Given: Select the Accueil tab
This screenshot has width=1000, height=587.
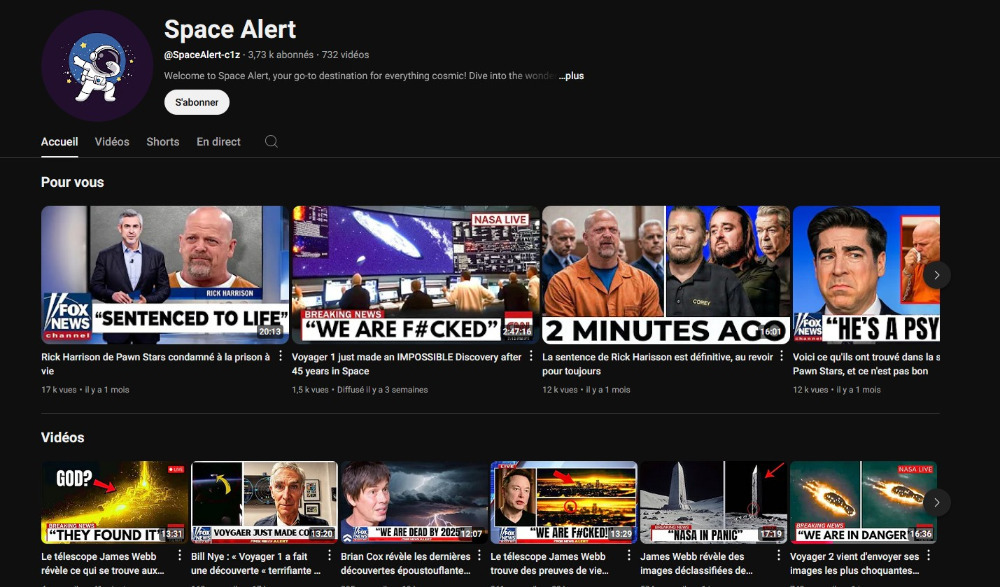Looking at the screenshot, I should pos(59,142).
